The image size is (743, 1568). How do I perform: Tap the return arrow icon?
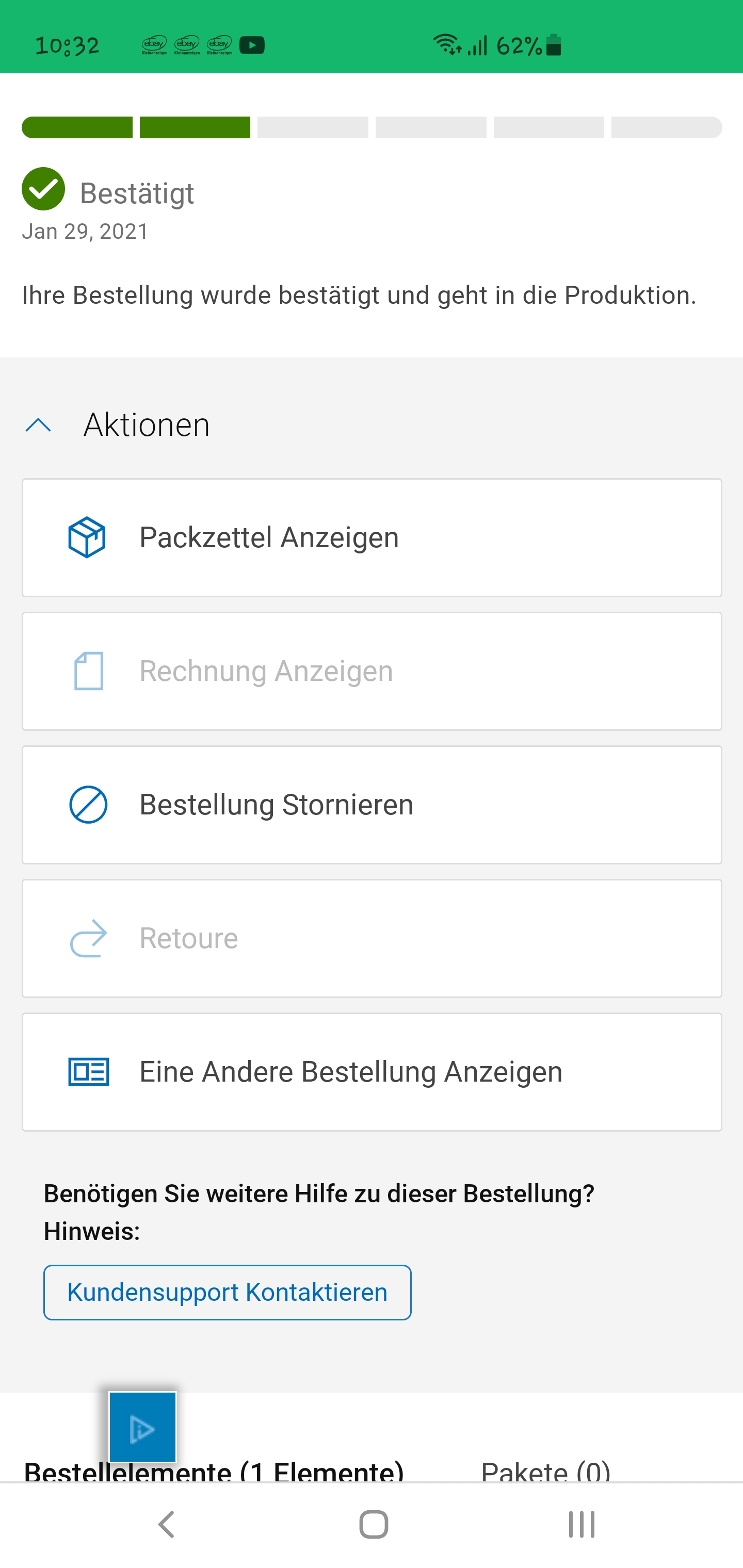(88, 938)
